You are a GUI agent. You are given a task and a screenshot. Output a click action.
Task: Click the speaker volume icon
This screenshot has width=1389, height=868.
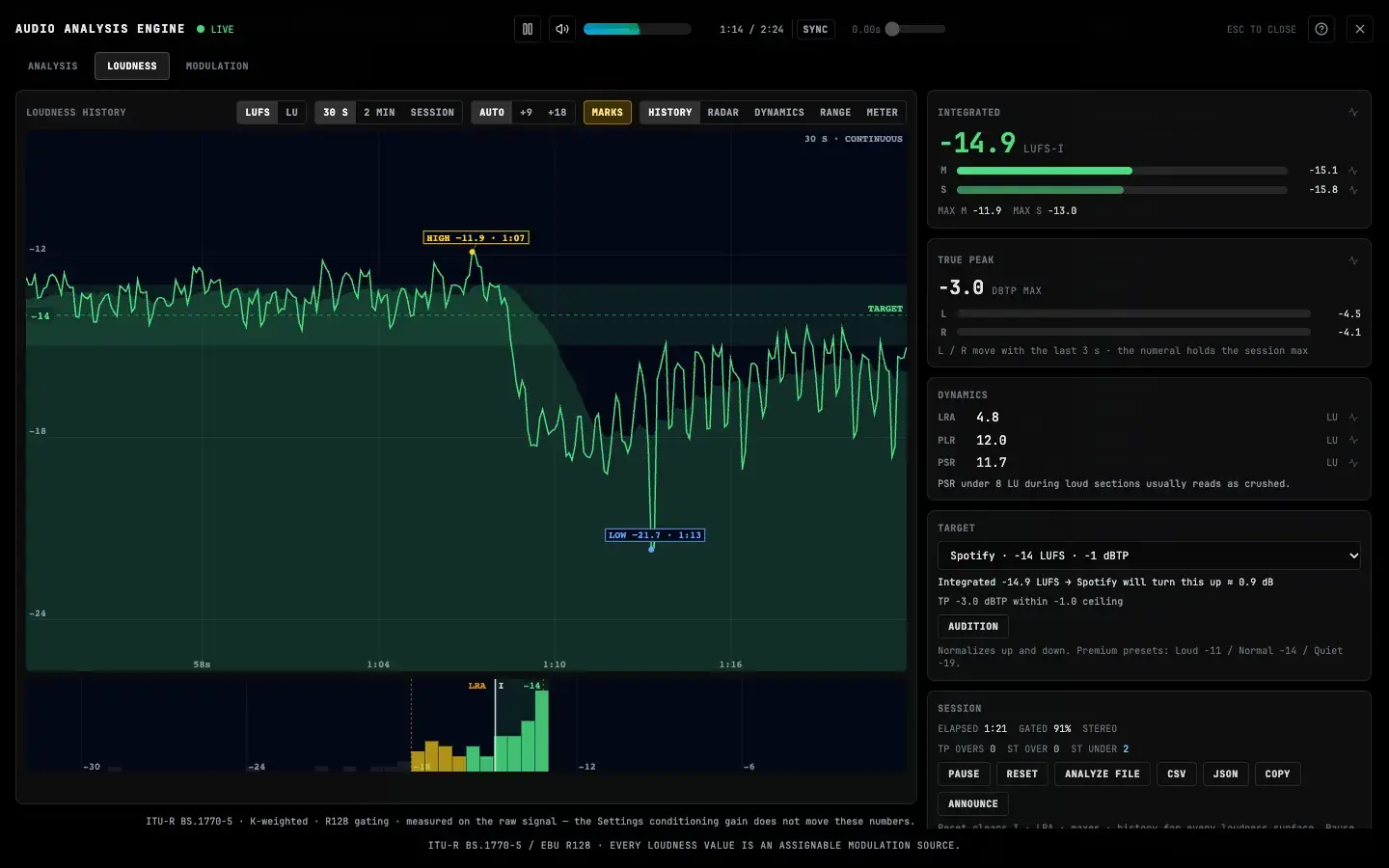(562, 29)
